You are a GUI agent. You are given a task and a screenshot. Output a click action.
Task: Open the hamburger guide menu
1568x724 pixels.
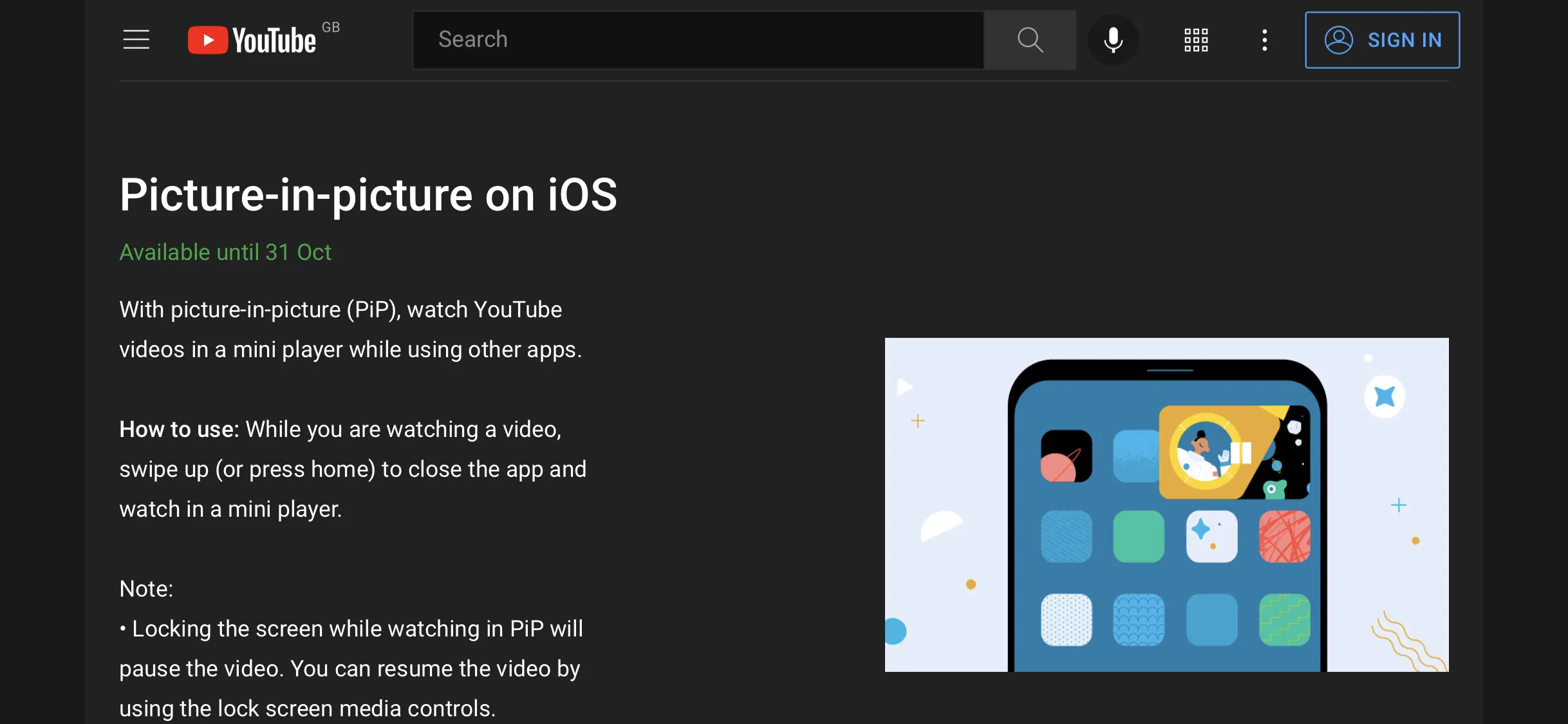point(136,40)
